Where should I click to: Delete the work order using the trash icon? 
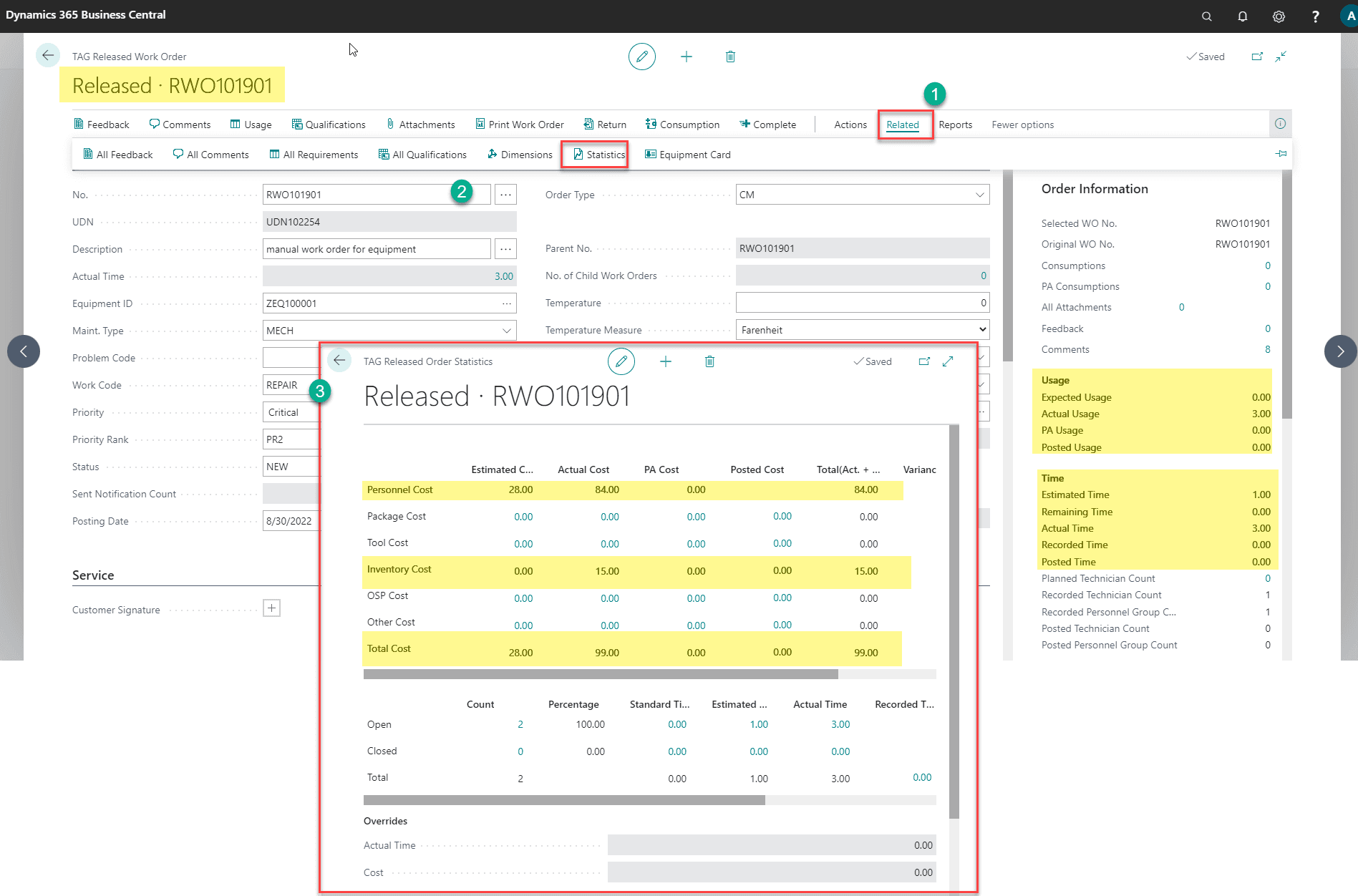coord(730,57)
